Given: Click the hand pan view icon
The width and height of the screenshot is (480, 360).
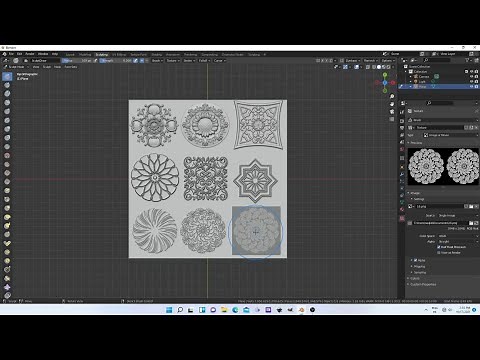Looking at the screenshot, I should (x=392, y=104).
